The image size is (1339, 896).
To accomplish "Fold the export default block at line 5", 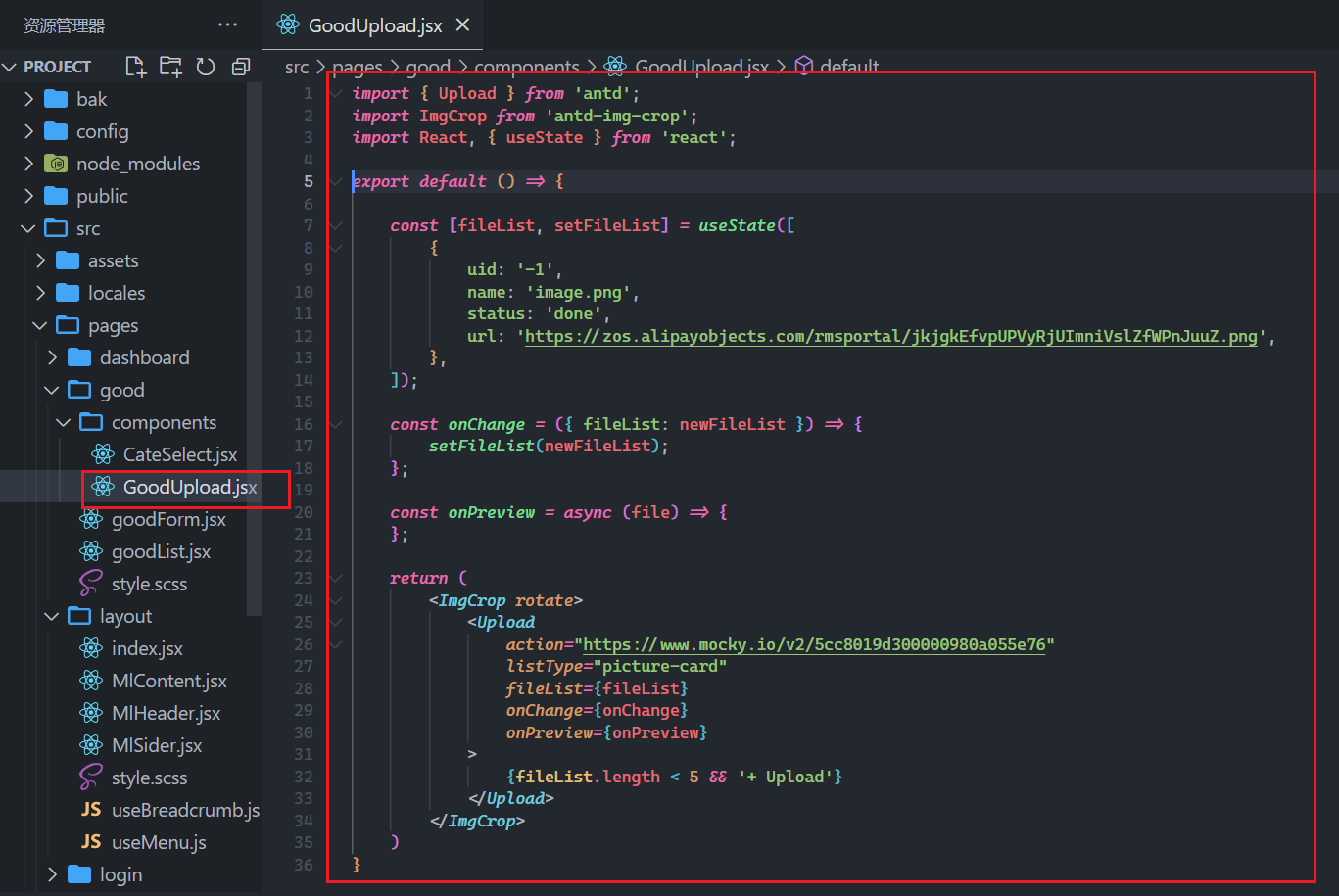I will [337, 181].
